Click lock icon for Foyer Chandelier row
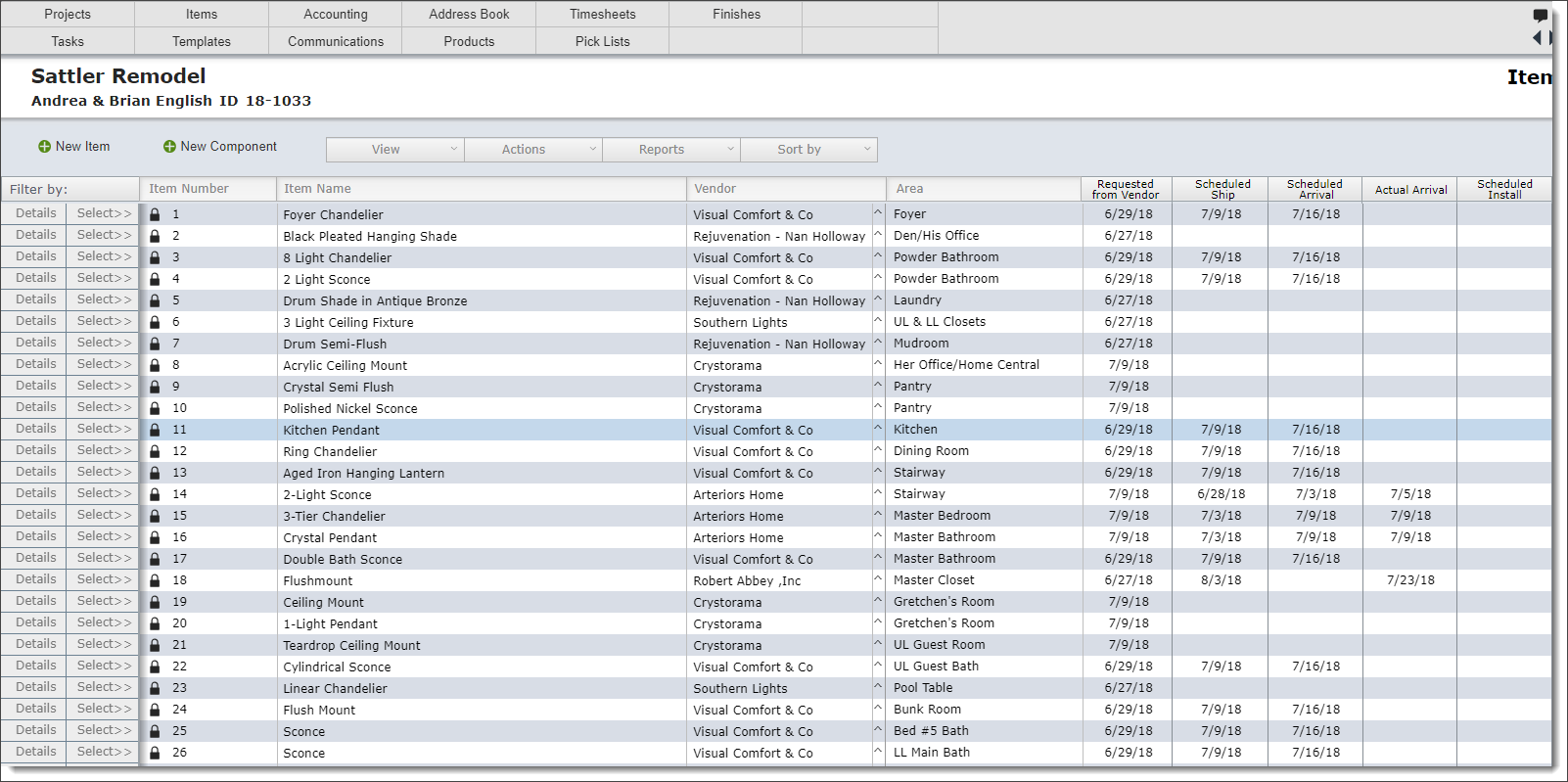The height and width of the screenshot is (782, 1568). pyautogui.click(x=155, y=214)
